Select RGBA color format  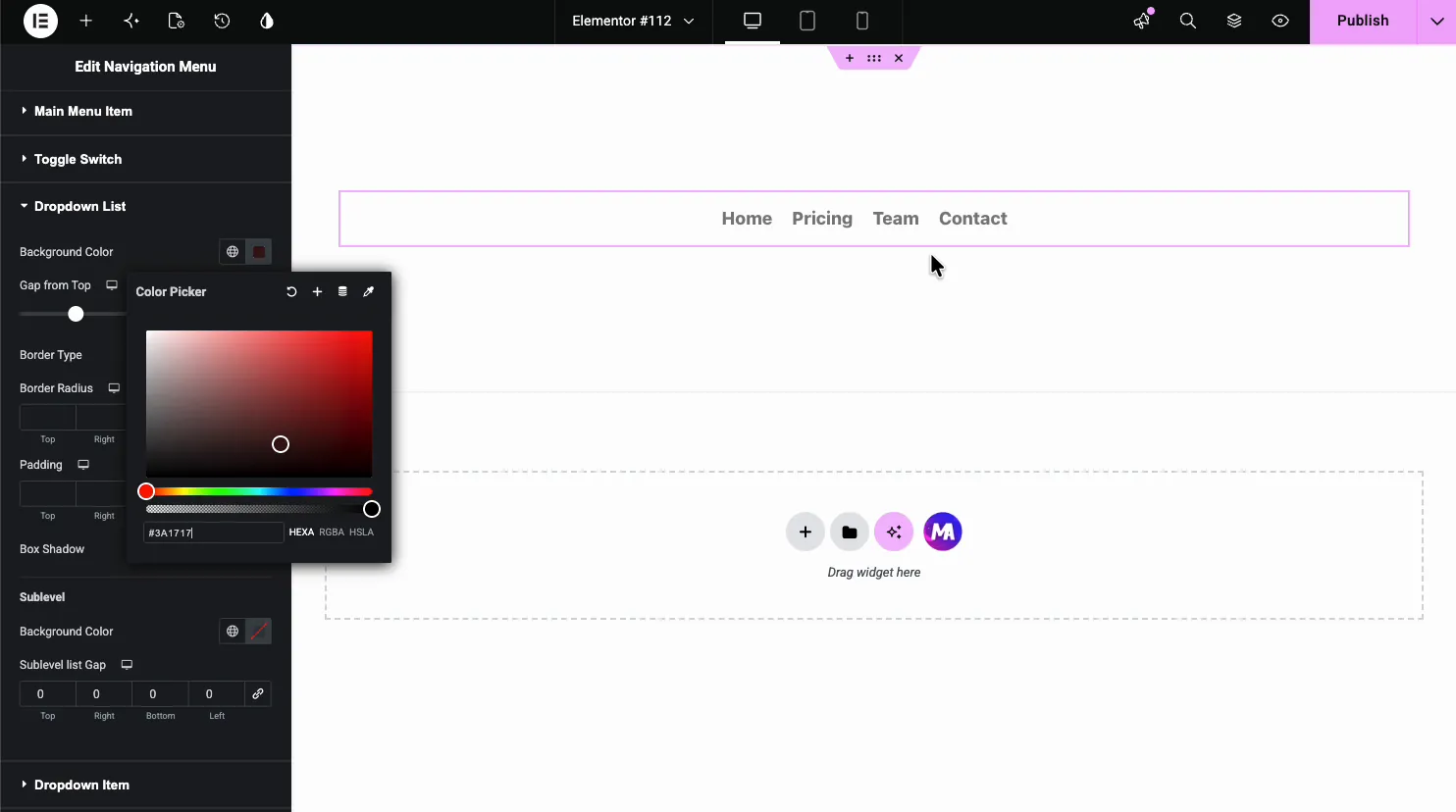tap(332, 533)
